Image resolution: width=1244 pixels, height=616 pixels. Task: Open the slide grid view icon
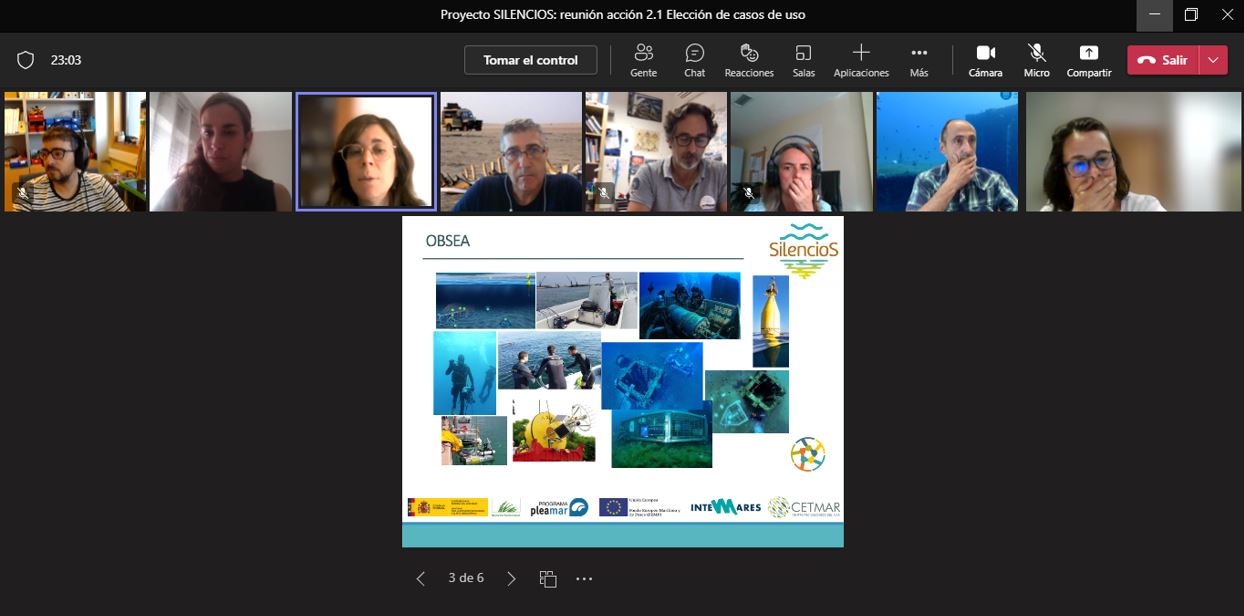click(x=548, y=578)
